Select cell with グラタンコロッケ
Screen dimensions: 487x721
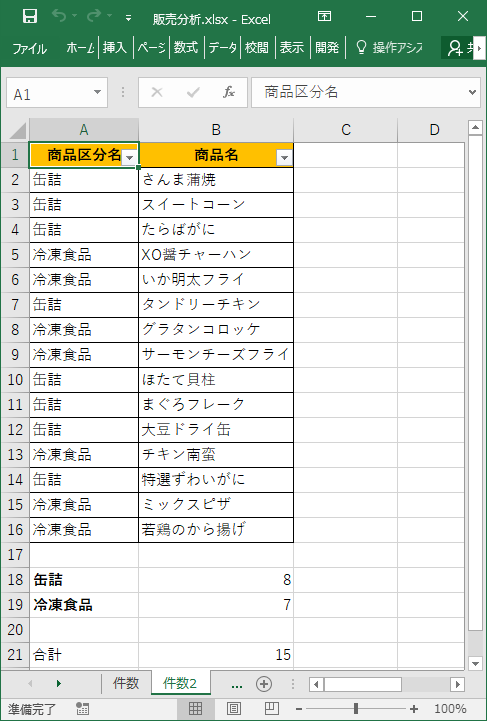coord(216,330)
